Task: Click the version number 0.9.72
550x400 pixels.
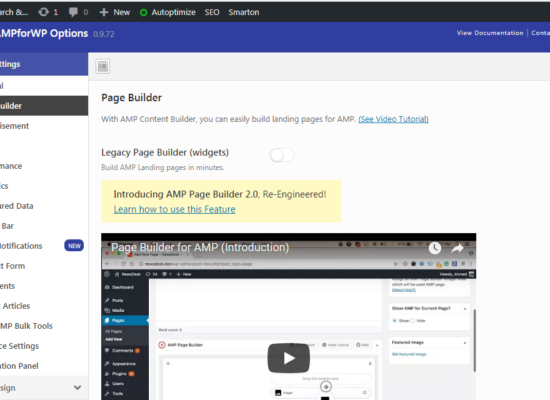Action: (x=104, y=34)
